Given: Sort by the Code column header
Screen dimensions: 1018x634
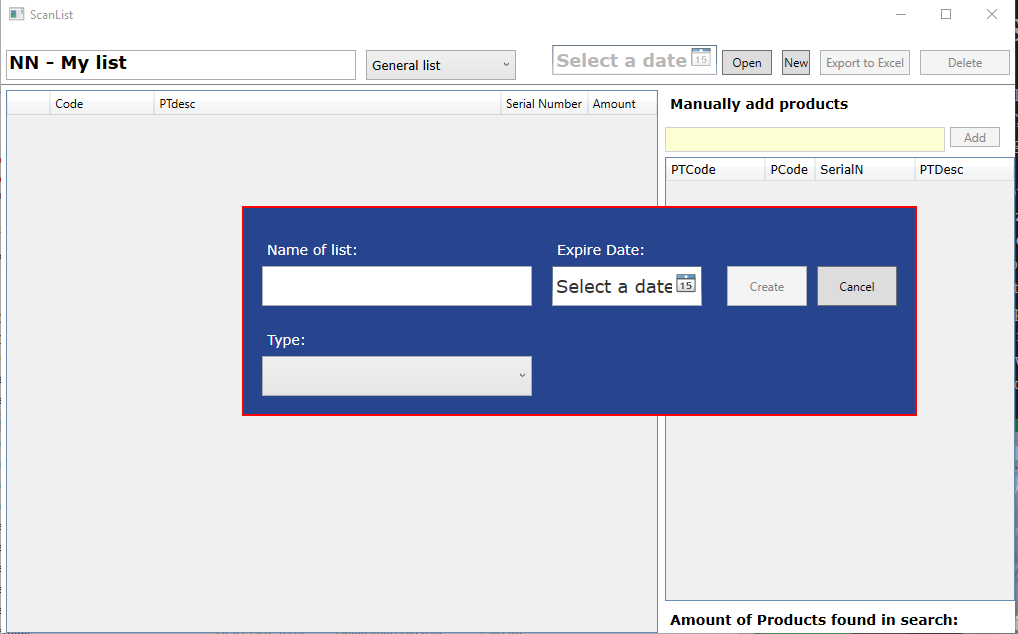Looking at the screenshot, I should [x=101, y=104].
